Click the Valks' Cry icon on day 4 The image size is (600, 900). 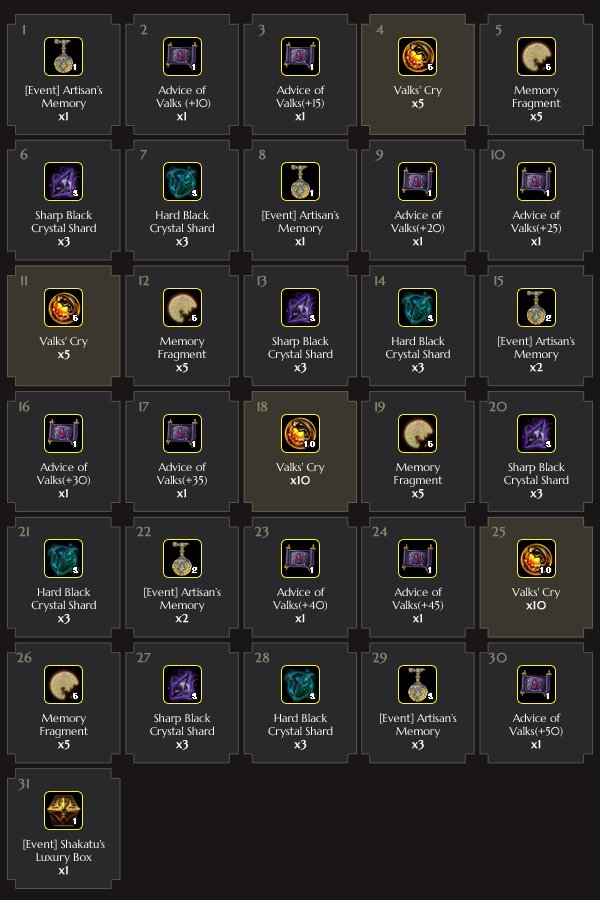pyautogui.click(x=417, y=56)
